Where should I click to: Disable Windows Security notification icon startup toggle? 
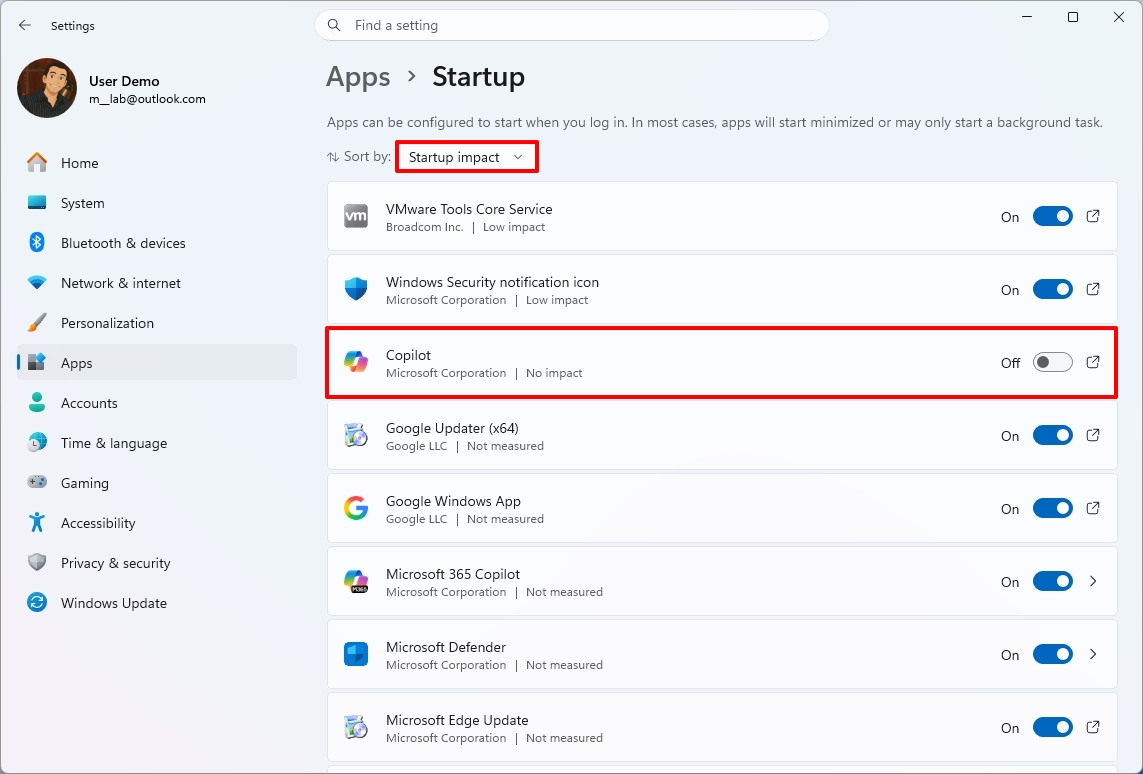(1053, 289)
